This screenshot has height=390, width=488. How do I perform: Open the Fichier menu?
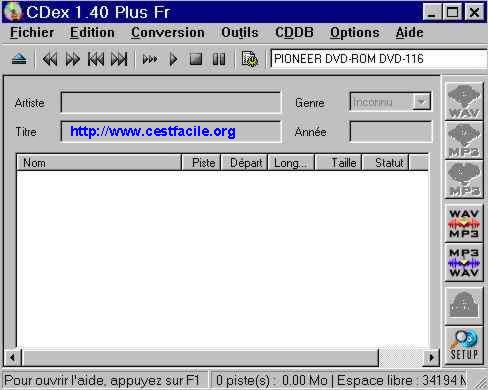(x=32, y=33)
